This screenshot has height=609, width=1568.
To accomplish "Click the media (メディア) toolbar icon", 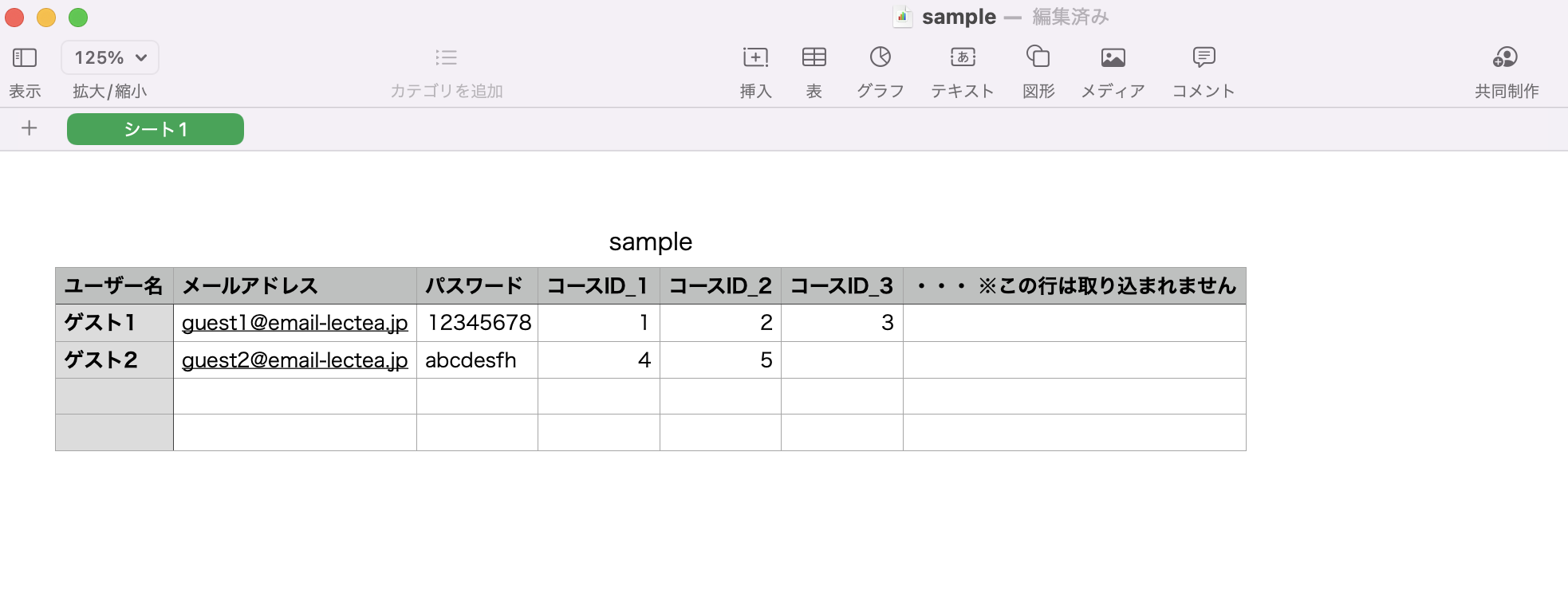I will click(x=1113, y=57).
